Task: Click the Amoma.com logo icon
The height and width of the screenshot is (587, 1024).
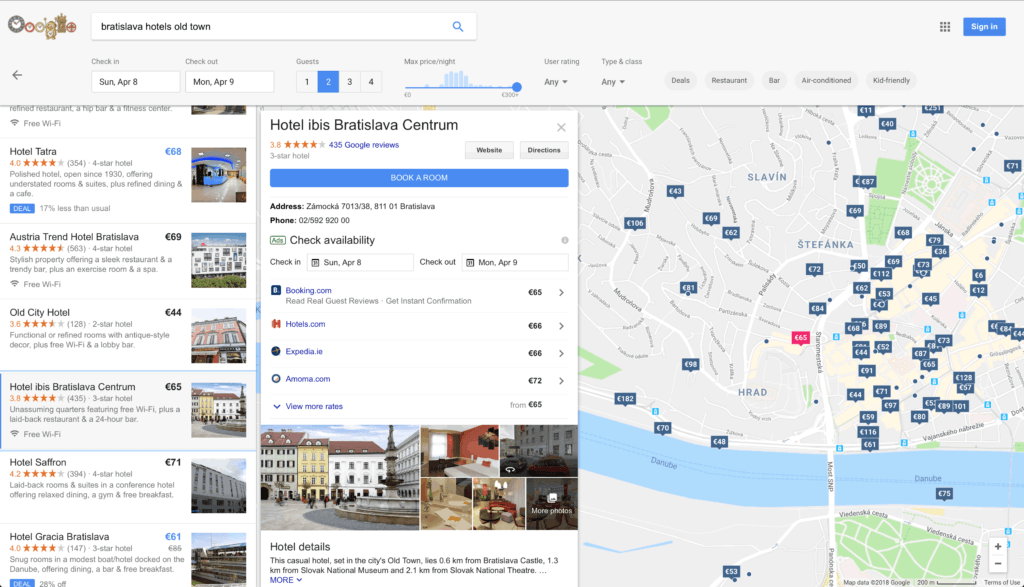Action: [276, 379]
